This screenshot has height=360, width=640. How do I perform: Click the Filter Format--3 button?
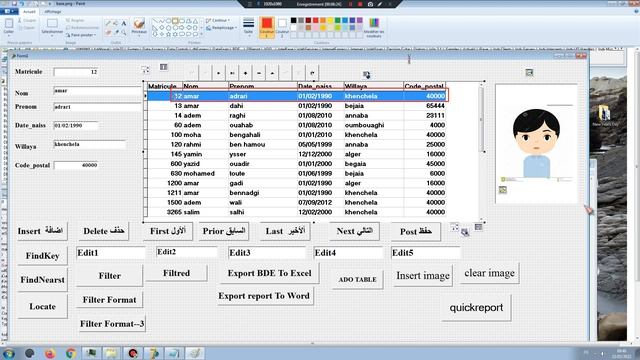[112, 324]
